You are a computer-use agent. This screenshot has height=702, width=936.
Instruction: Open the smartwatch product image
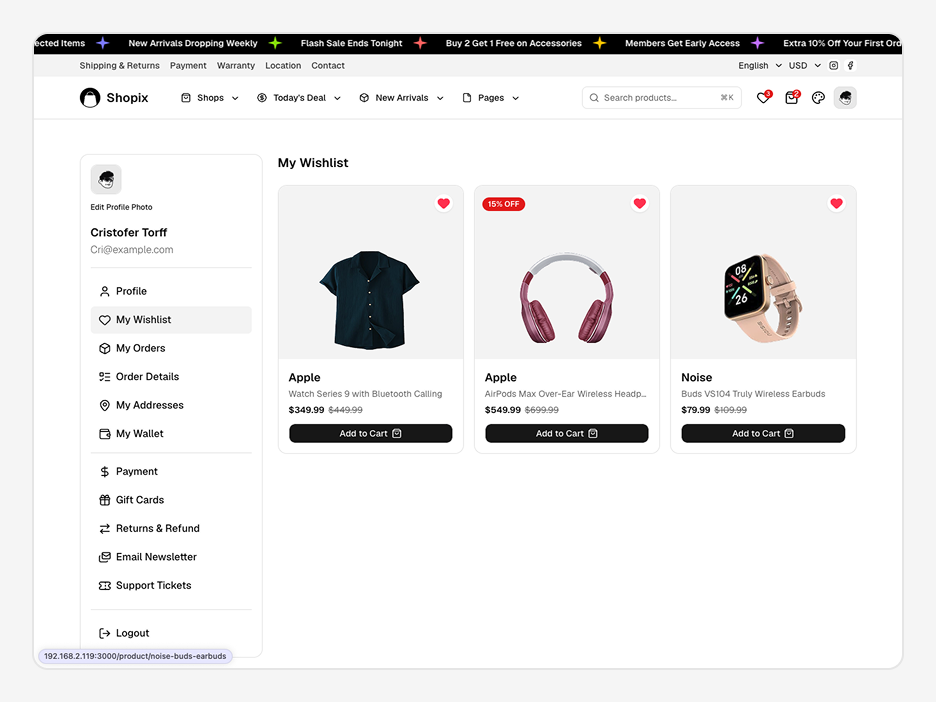point(763,298)
